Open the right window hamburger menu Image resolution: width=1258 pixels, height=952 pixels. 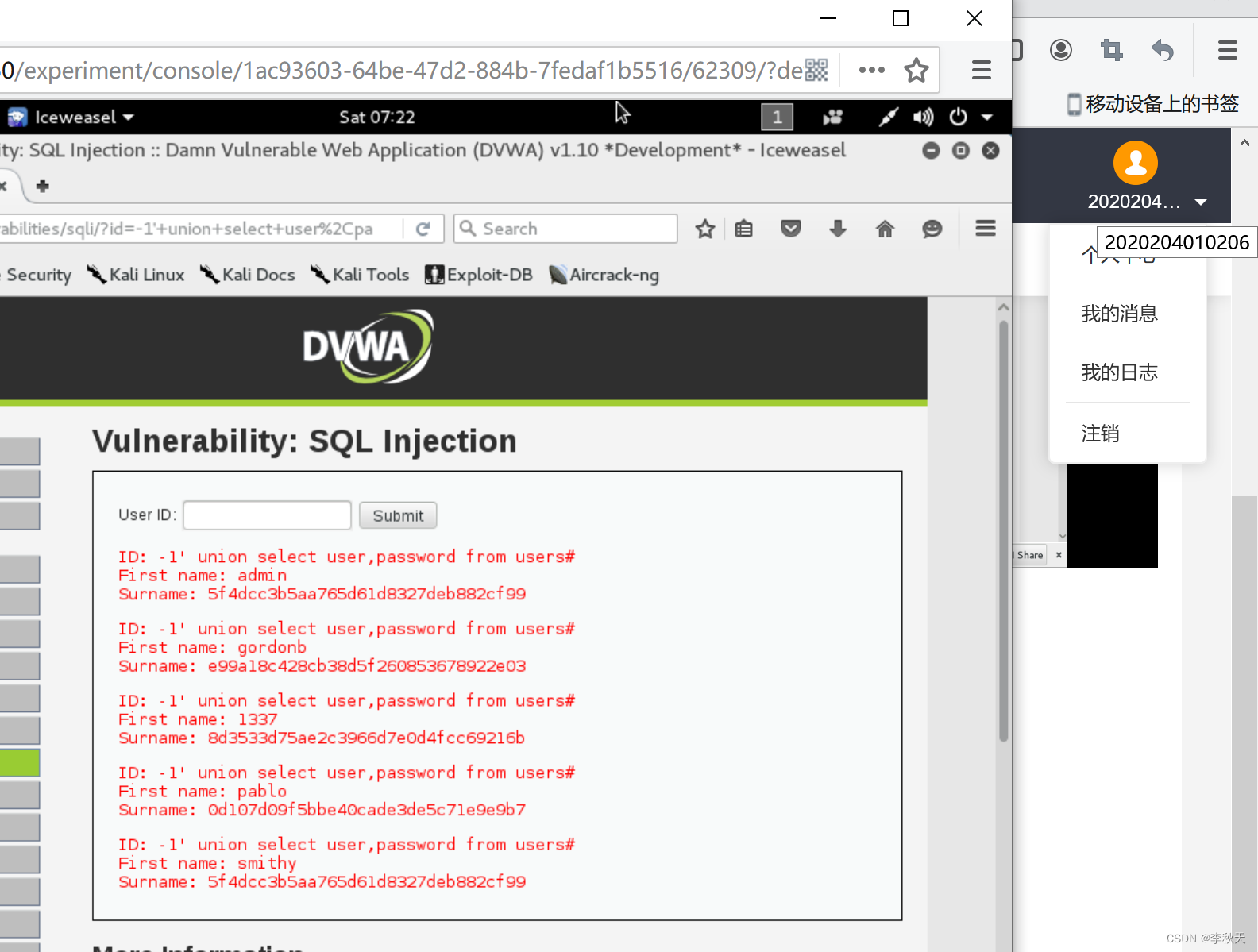(x=1228, y=51)
